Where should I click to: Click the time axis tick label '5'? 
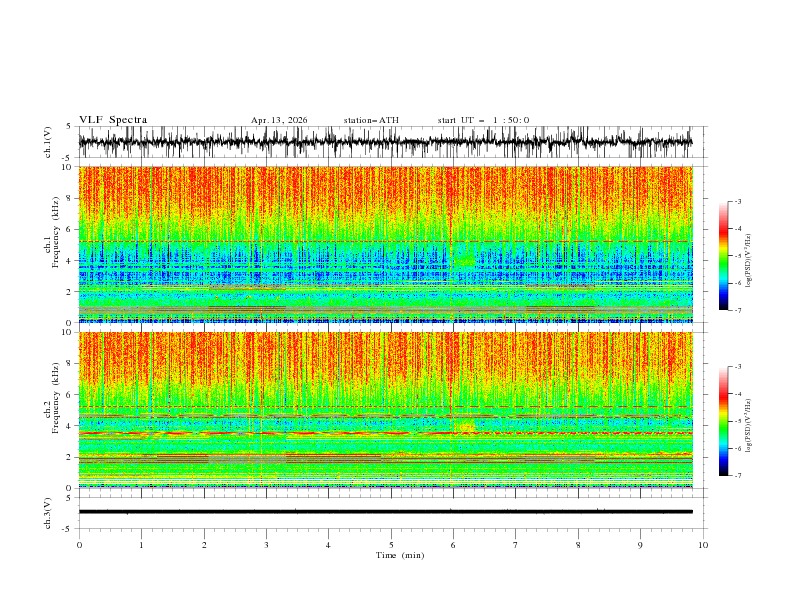point(391,545)
